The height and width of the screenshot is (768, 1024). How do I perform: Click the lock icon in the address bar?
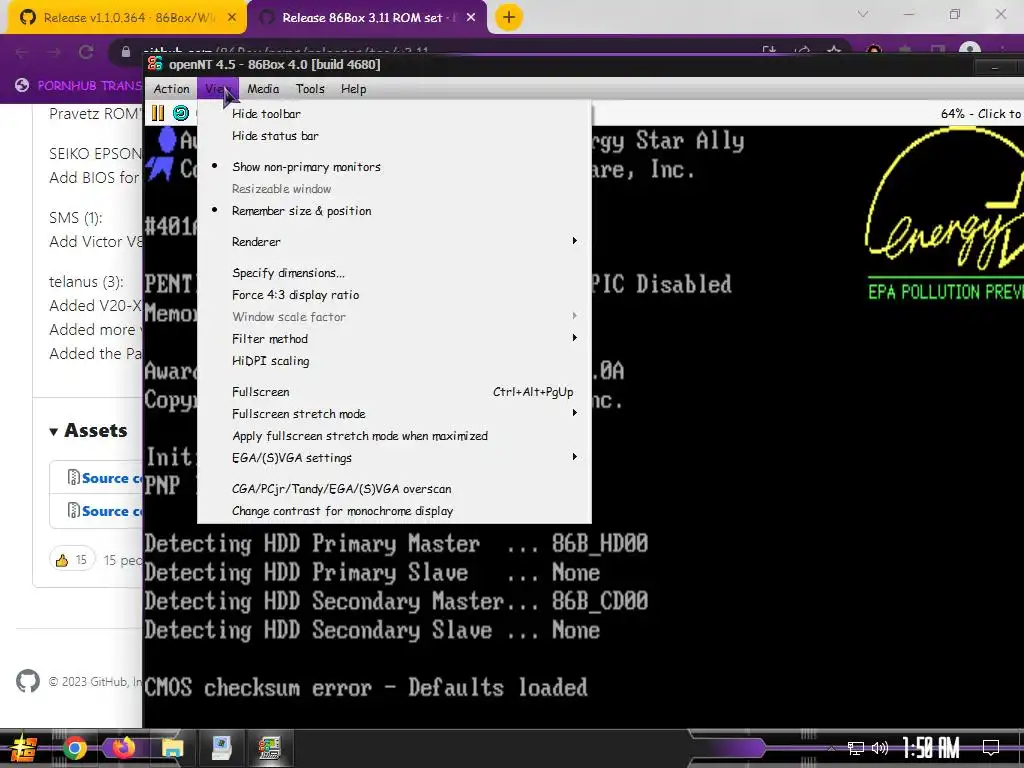[125, 52]
